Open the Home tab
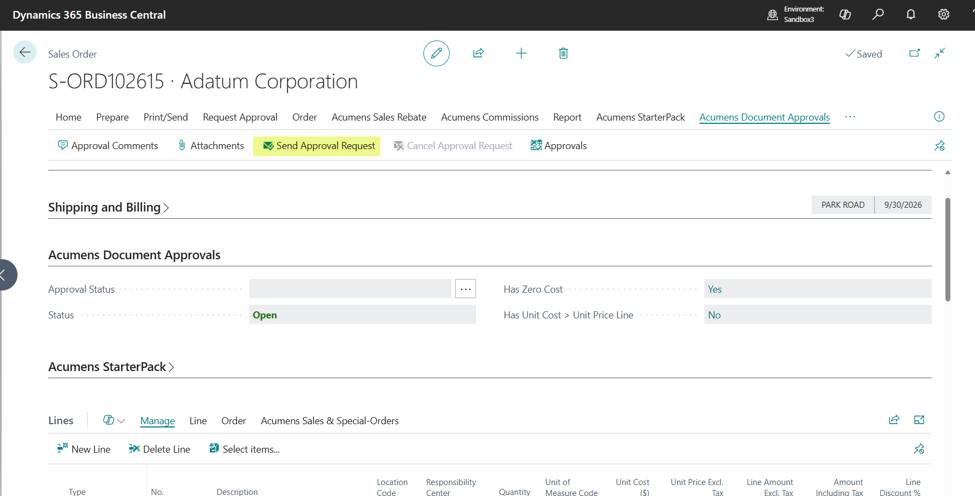This screenshot has width=975, height=496. 68,117
